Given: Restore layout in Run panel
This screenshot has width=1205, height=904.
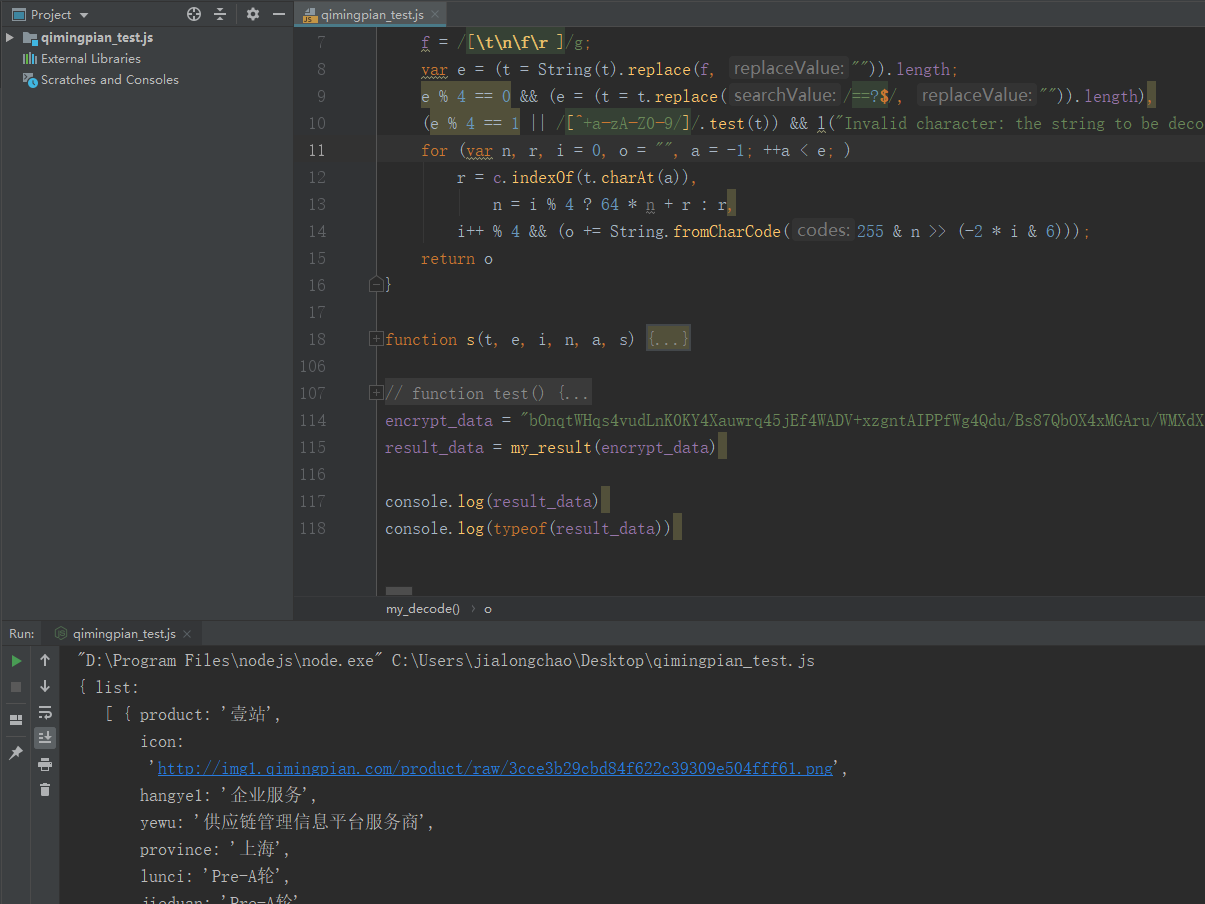Looking at the screenshot, I should (x=16, y=719).
